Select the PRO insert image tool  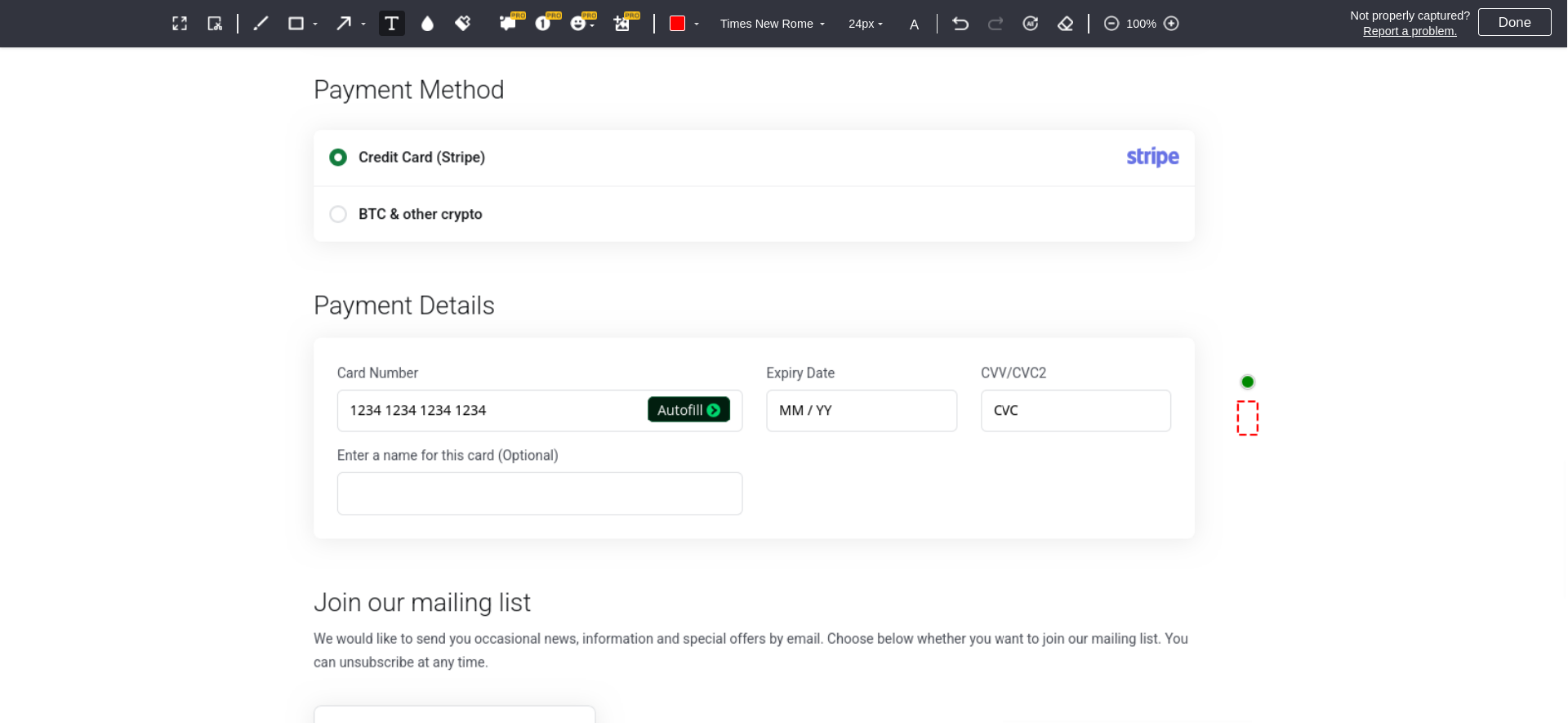point(625,23)
